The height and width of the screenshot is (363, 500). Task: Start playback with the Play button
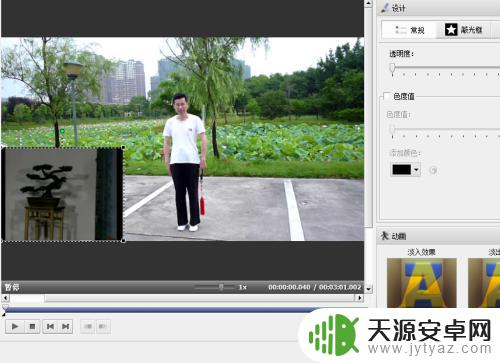coord(15,326)
